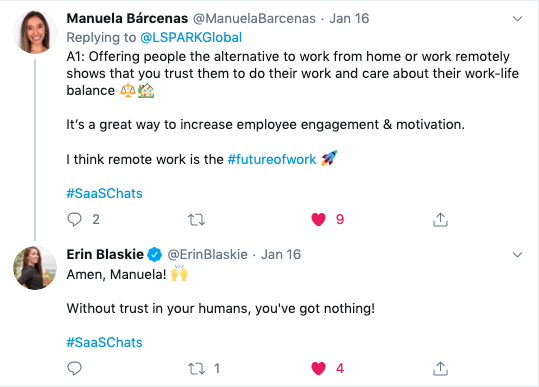Unlike Manuela's tweet with 9 likes
The image size is (539, 387).
point(318,220)
